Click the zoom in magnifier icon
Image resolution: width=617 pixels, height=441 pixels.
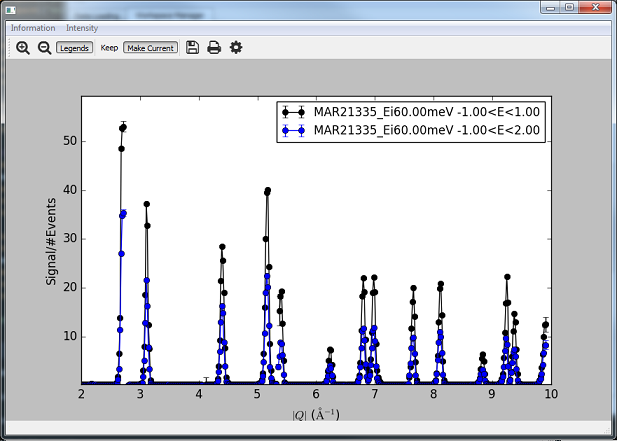pyautogui.click(x=23, y=48)
